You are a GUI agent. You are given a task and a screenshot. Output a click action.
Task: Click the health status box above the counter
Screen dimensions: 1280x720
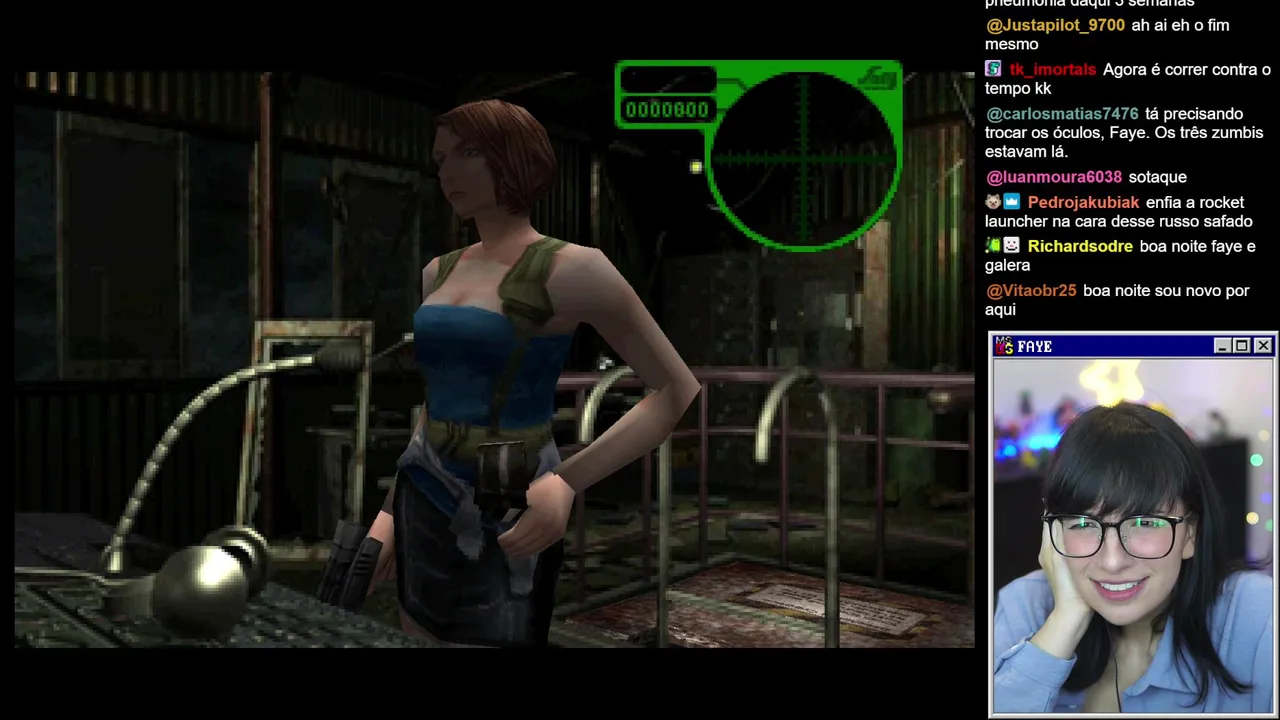(x=667, y=80)
